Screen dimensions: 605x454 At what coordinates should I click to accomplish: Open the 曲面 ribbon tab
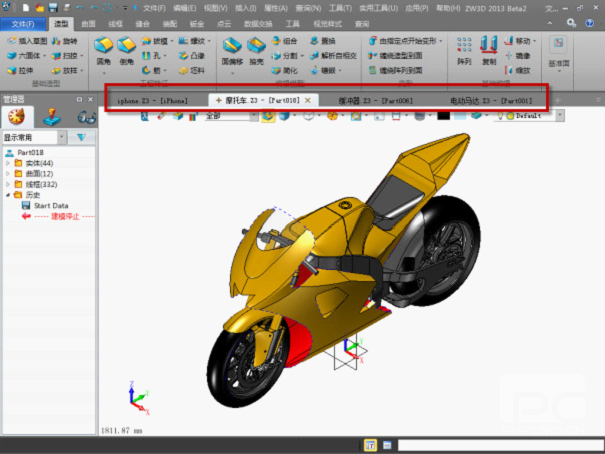(90, 22)
